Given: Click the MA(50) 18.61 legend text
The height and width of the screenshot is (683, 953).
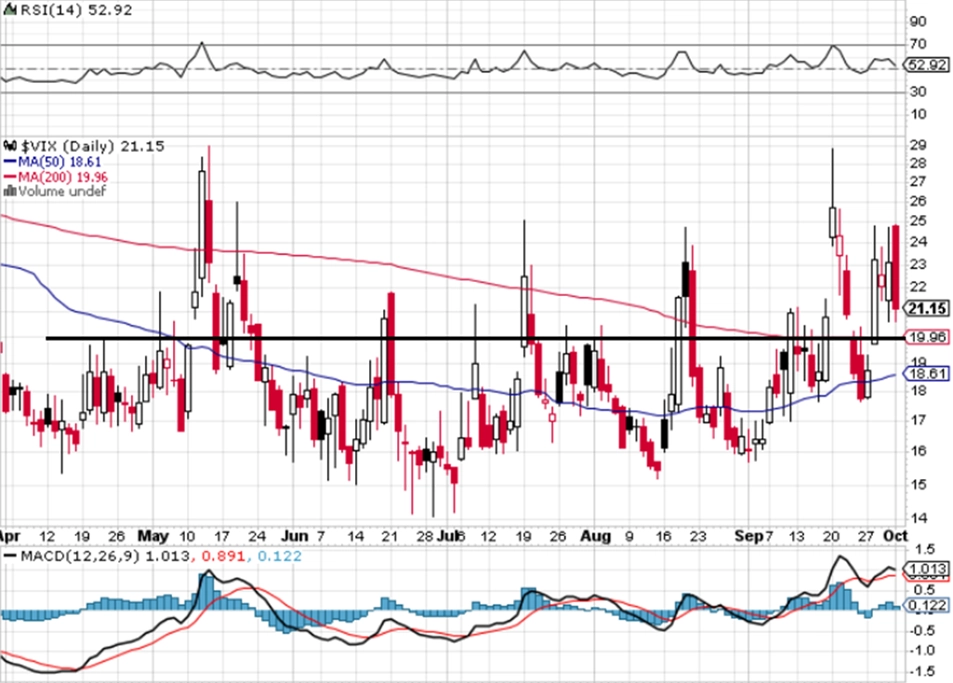Looking at the screenshot, I should 60,162.
